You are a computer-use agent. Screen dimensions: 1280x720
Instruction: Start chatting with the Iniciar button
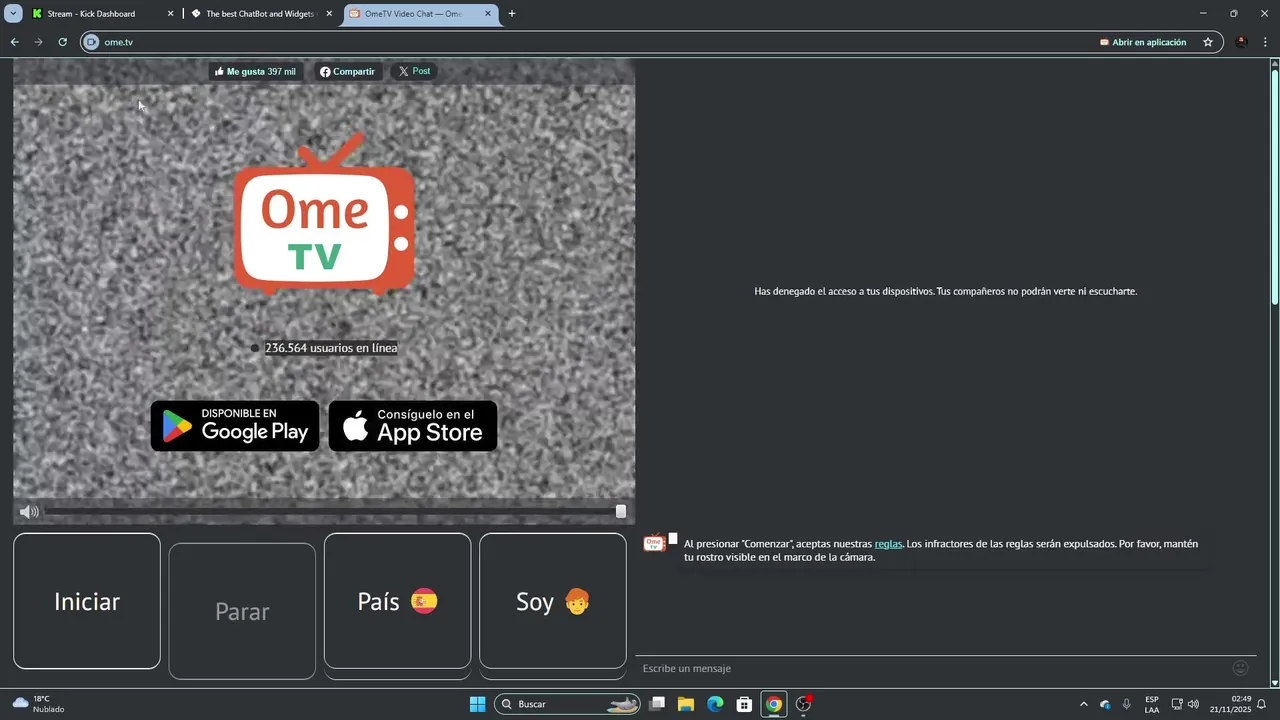pos(87,601)
